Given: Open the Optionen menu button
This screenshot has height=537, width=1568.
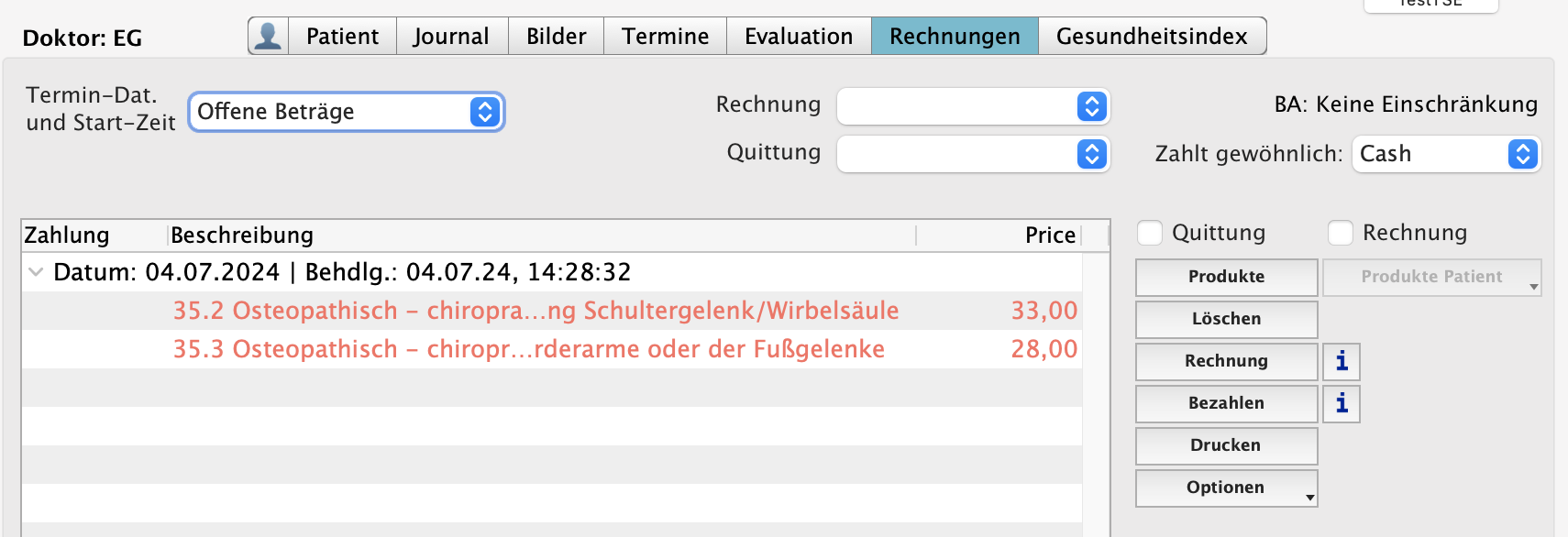Looking at the screenshot, I should (1226, 488).
